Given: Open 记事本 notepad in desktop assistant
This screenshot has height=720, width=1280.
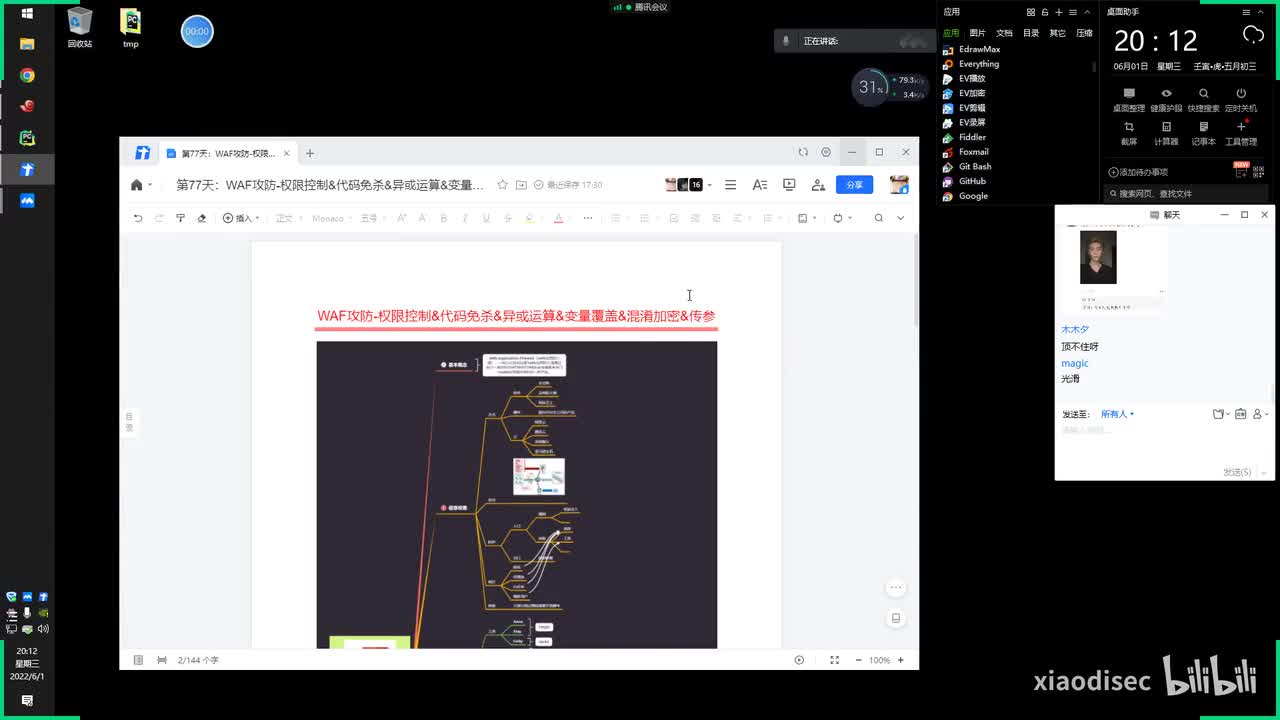Looking at the screenshot, I should coord(1203,132).
